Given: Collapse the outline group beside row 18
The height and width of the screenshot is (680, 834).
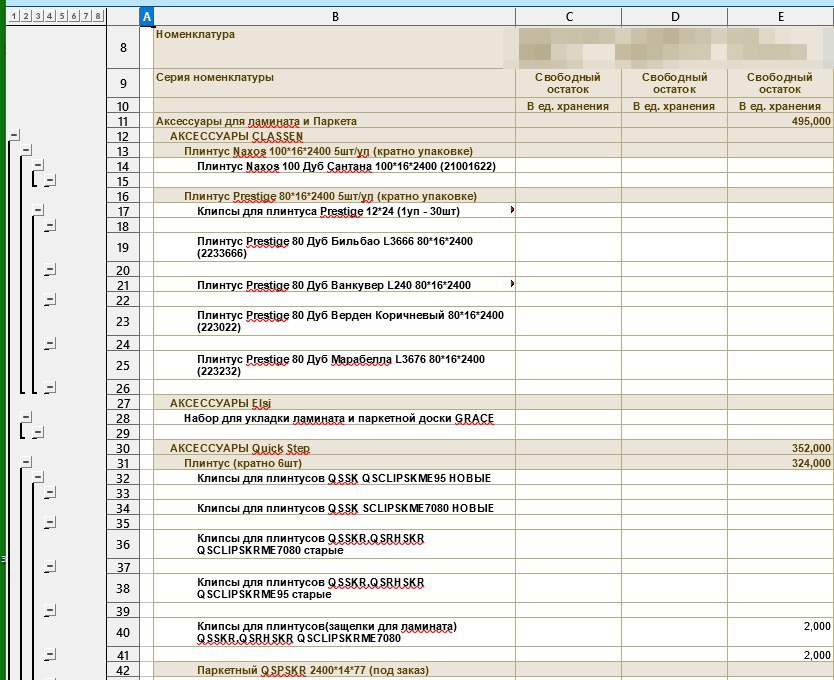Looking at the screenshot, I should [x=50, y=226].
